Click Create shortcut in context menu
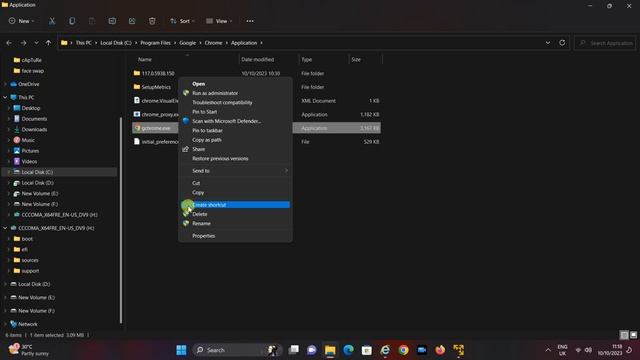 click(235, 204)
